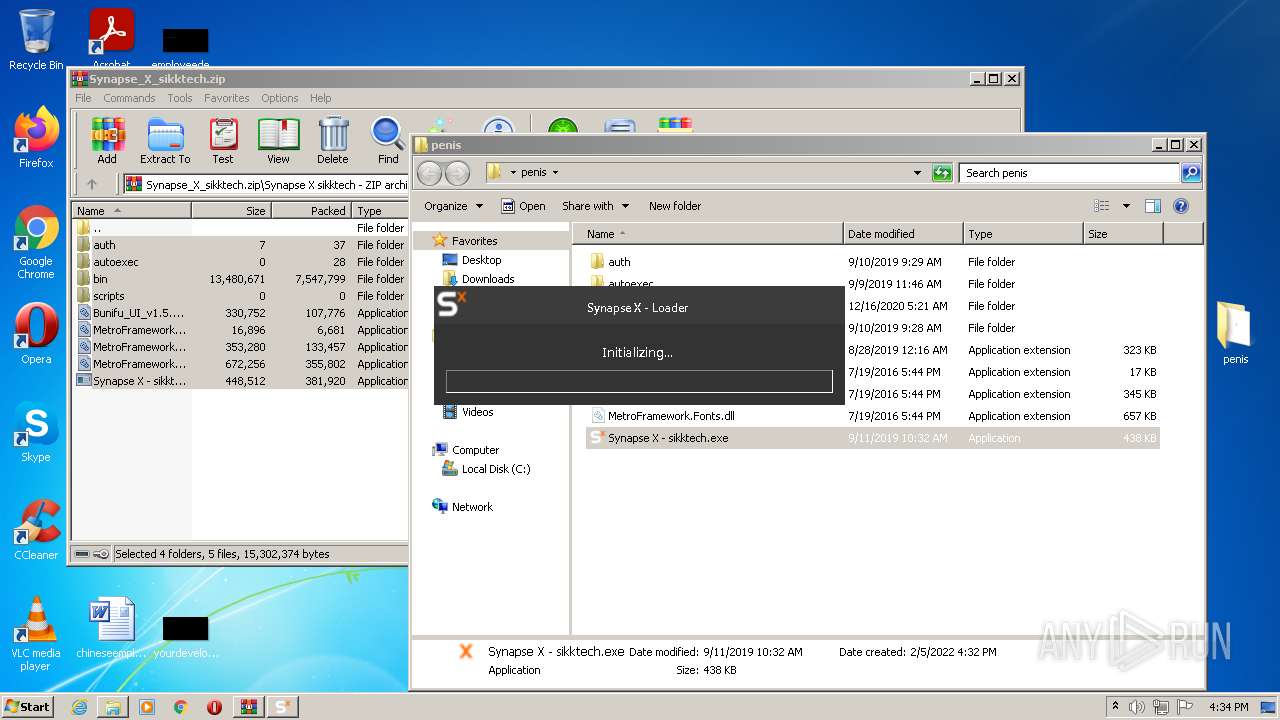1280x720 pixels.
Task: Go up one level in WinRAR
Action: click(92, 184)
